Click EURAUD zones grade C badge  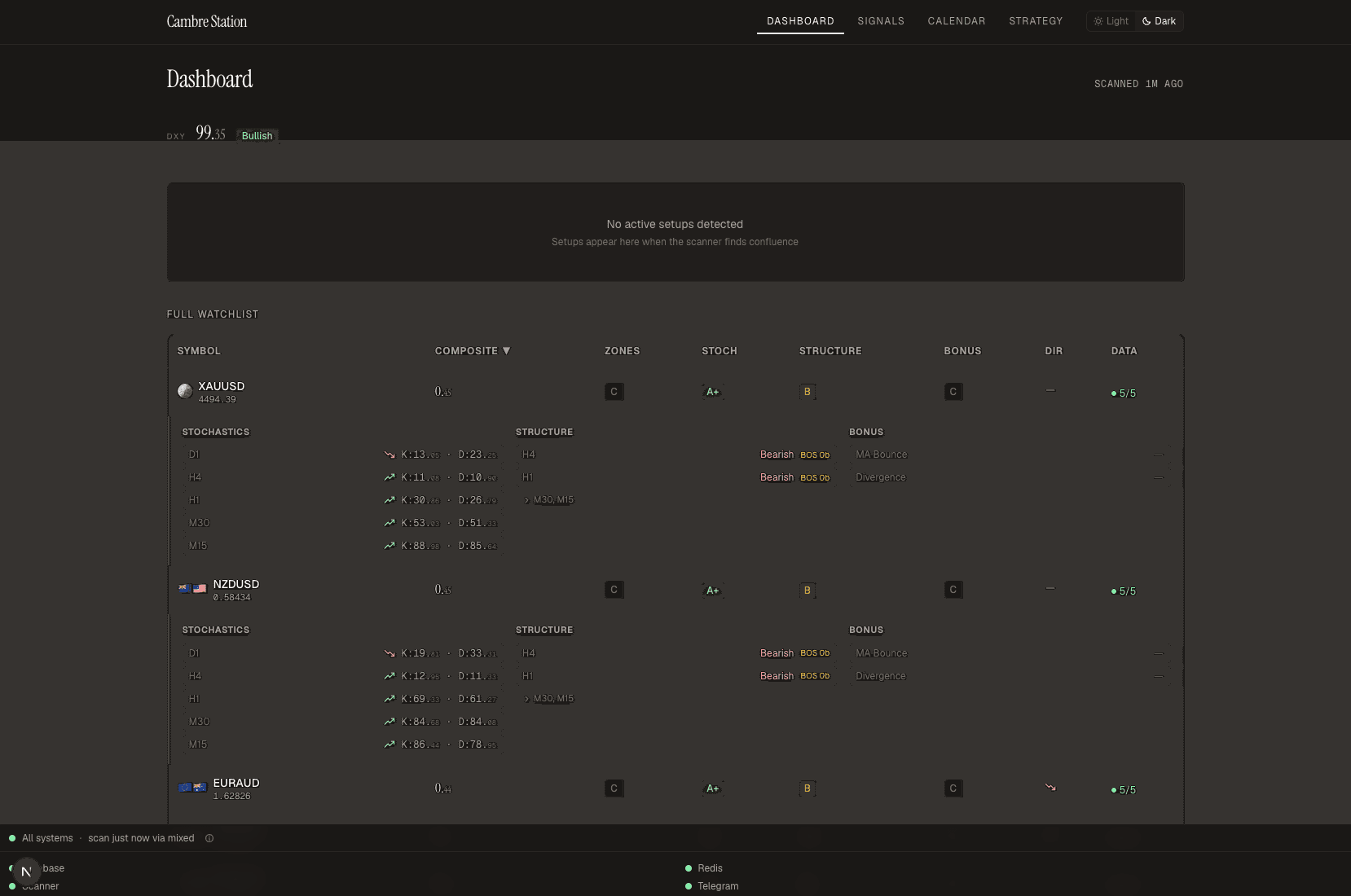pos(614,788)
